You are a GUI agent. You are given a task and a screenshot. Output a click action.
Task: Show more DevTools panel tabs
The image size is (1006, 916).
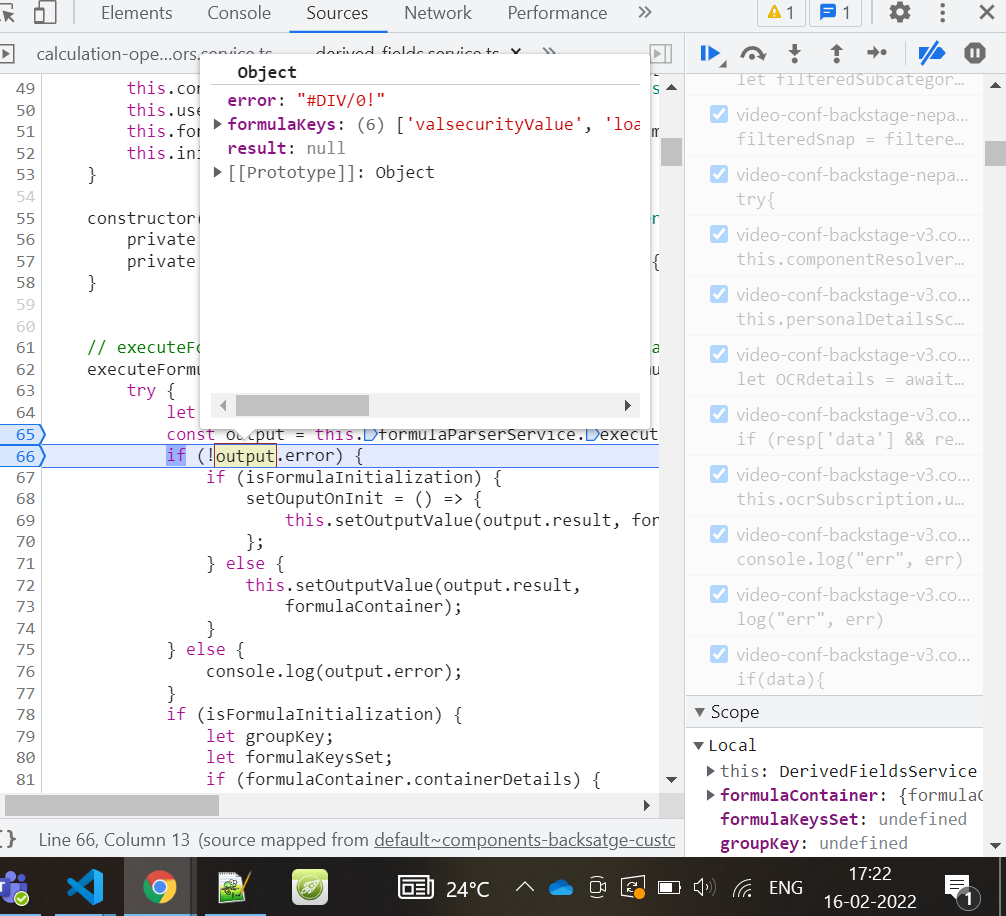[645, 12]
